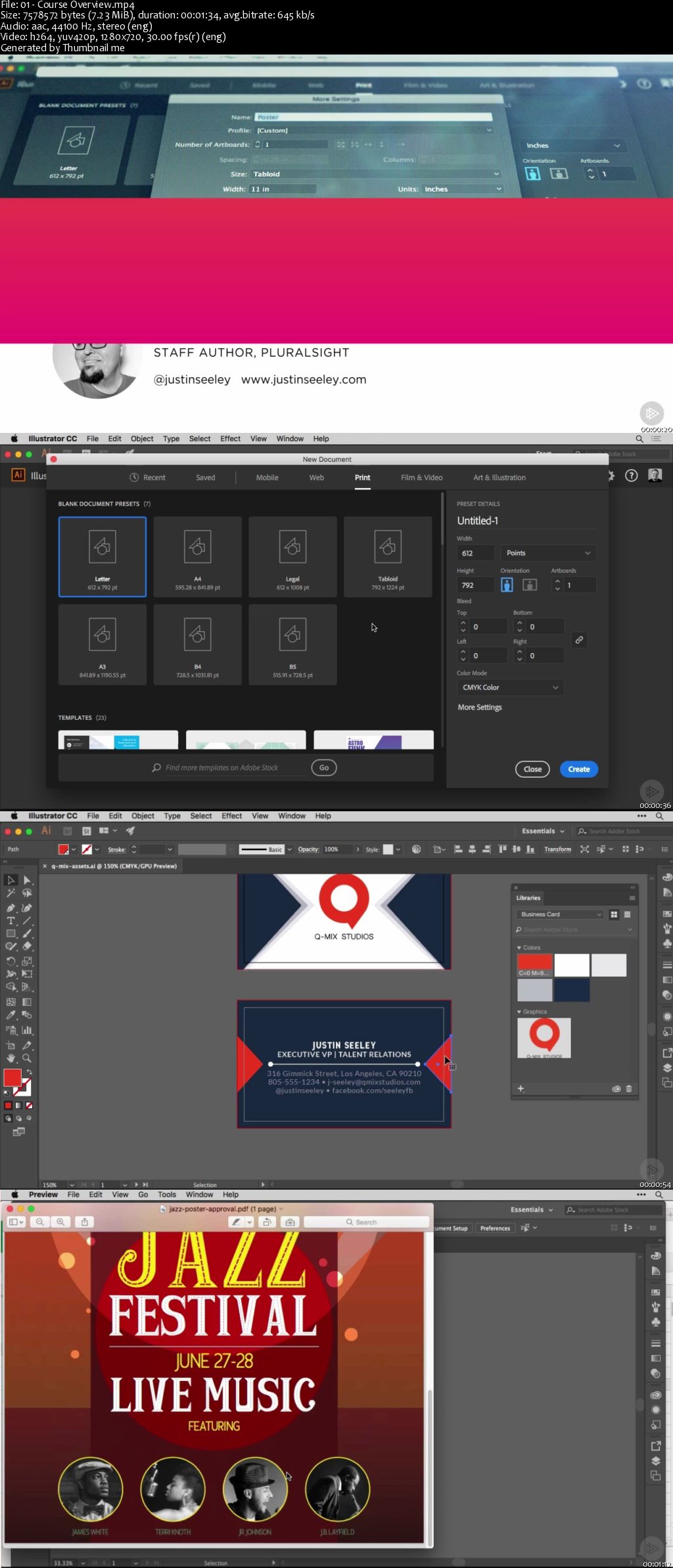
Task: Switch to the Art & Illustration tab
Action: point(499,478)
